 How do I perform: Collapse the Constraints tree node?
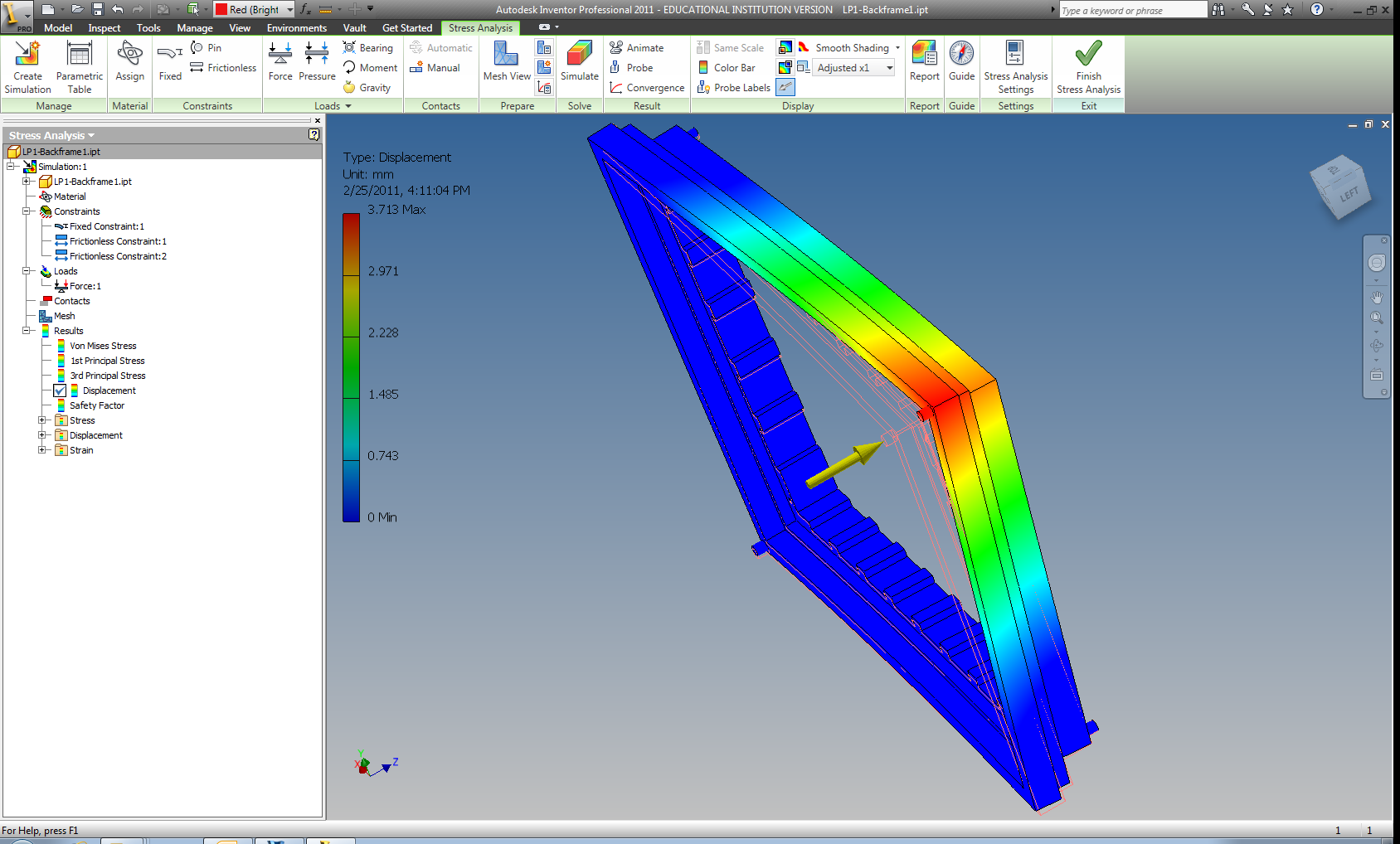pos(27,211)
